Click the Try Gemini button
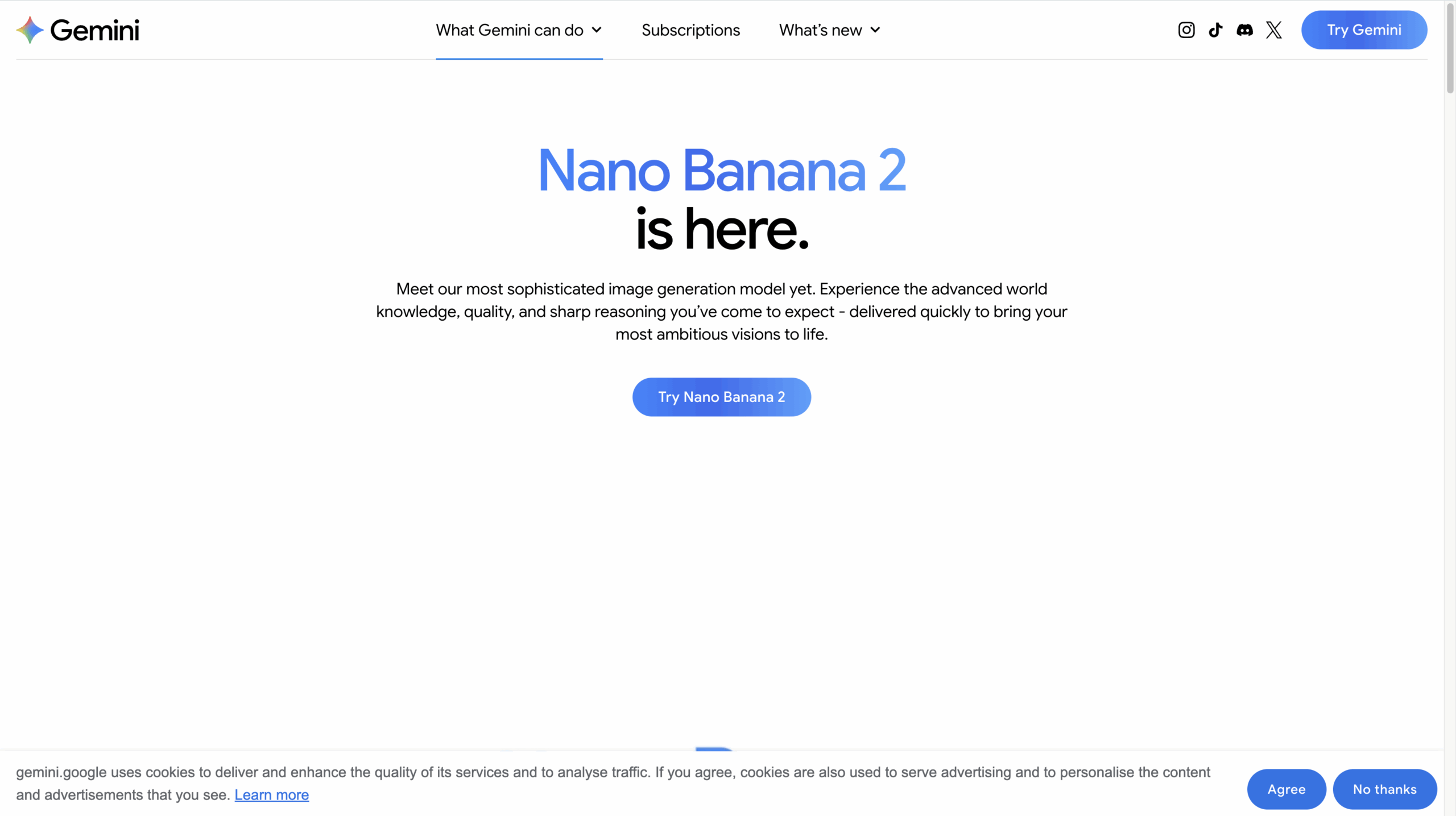Image resolution: width=1456 pixels, height=816 pixels. (x=1364, y=30)
